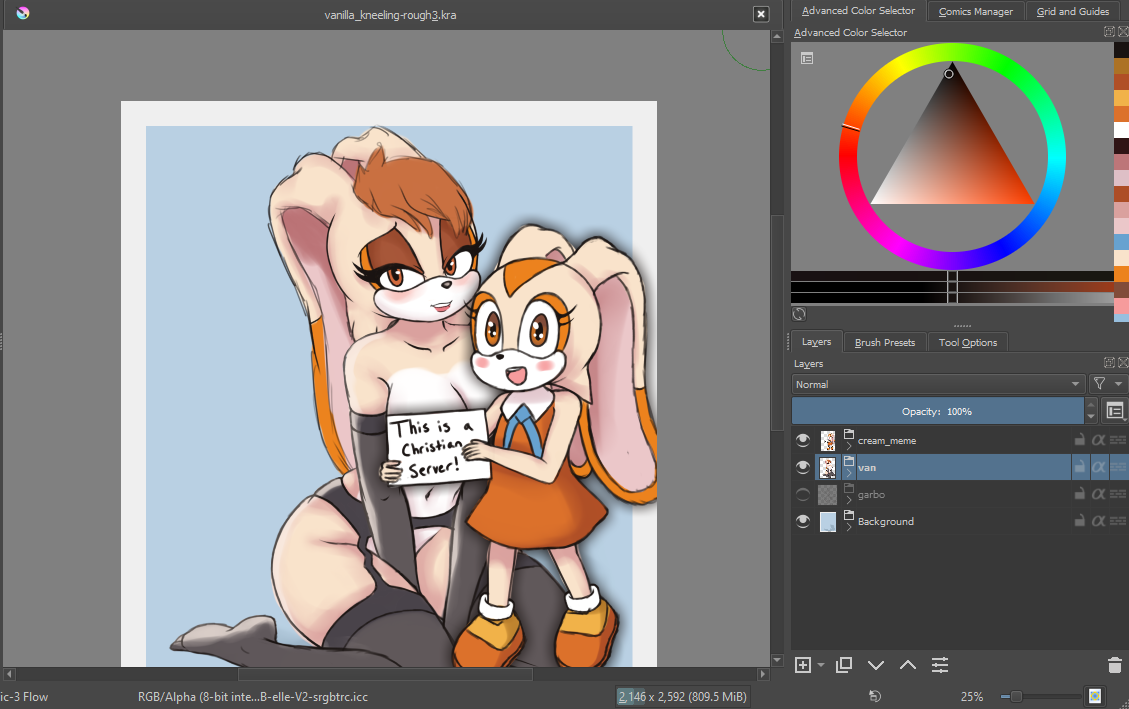Move the layer up
The height and width of the screenshot is (709, 1129).
[908, 665]
